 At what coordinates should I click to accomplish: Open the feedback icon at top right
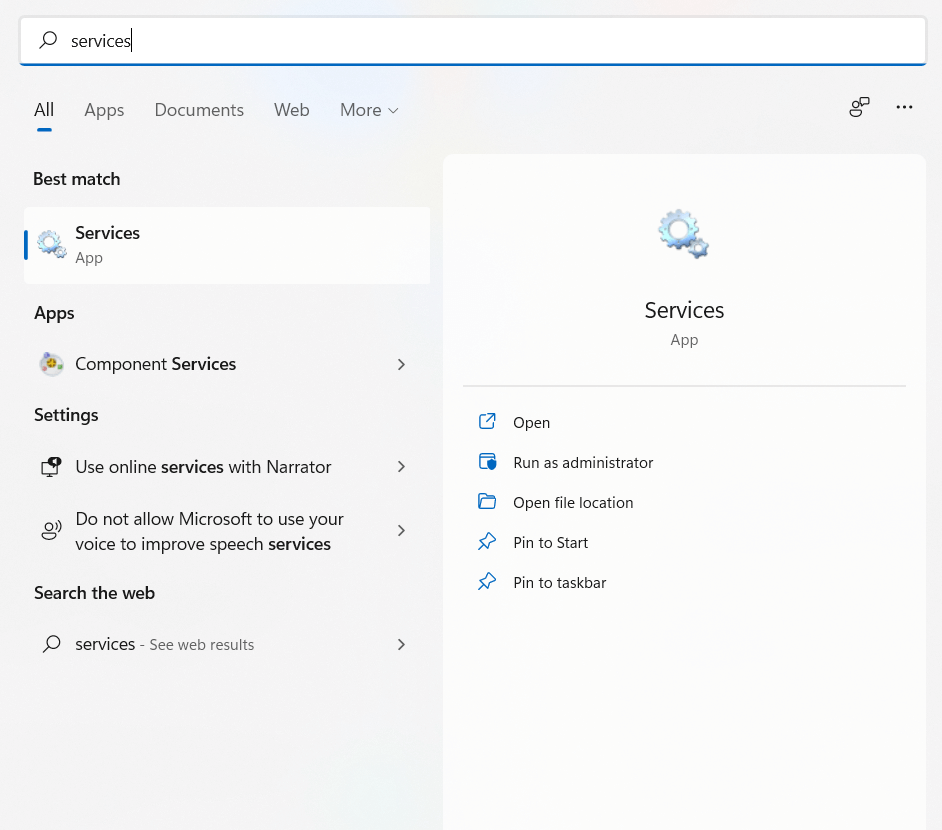(859, 107)
